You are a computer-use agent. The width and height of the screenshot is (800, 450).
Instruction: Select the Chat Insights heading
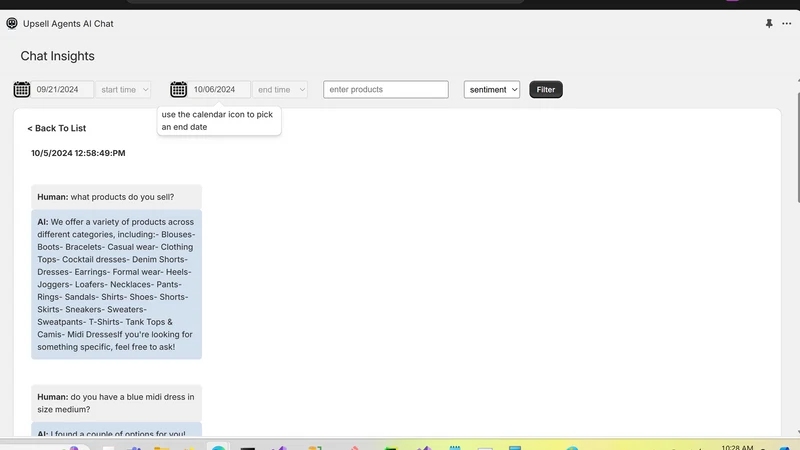point(58,56)
